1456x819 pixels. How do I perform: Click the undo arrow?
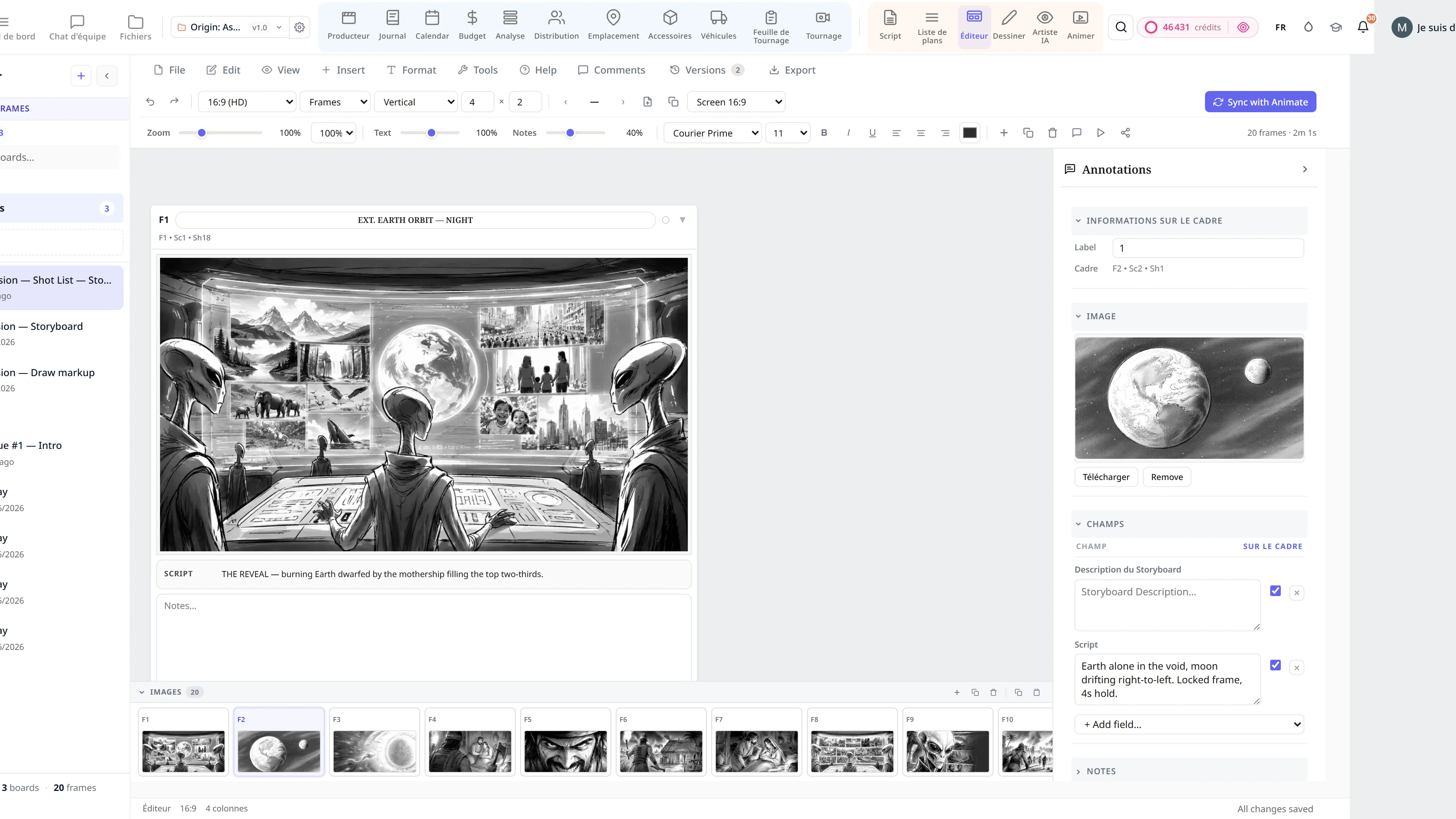point(151,102)
